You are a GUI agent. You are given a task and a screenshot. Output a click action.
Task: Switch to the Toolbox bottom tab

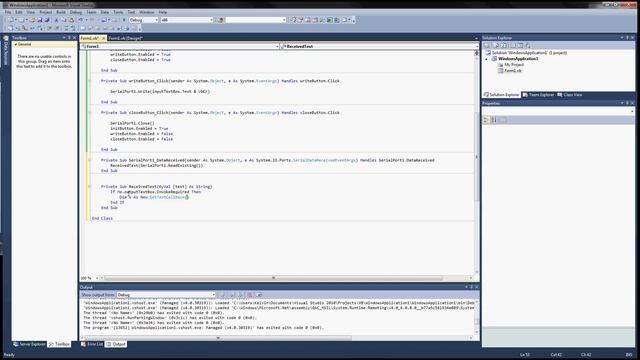click(x=60, y=344)
